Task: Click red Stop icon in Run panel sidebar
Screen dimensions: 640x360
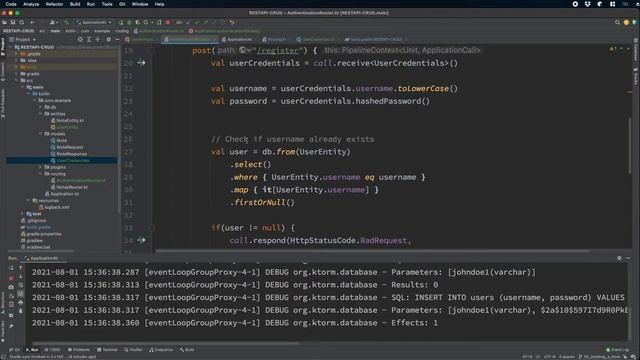Action: click(x=11, y=278)
